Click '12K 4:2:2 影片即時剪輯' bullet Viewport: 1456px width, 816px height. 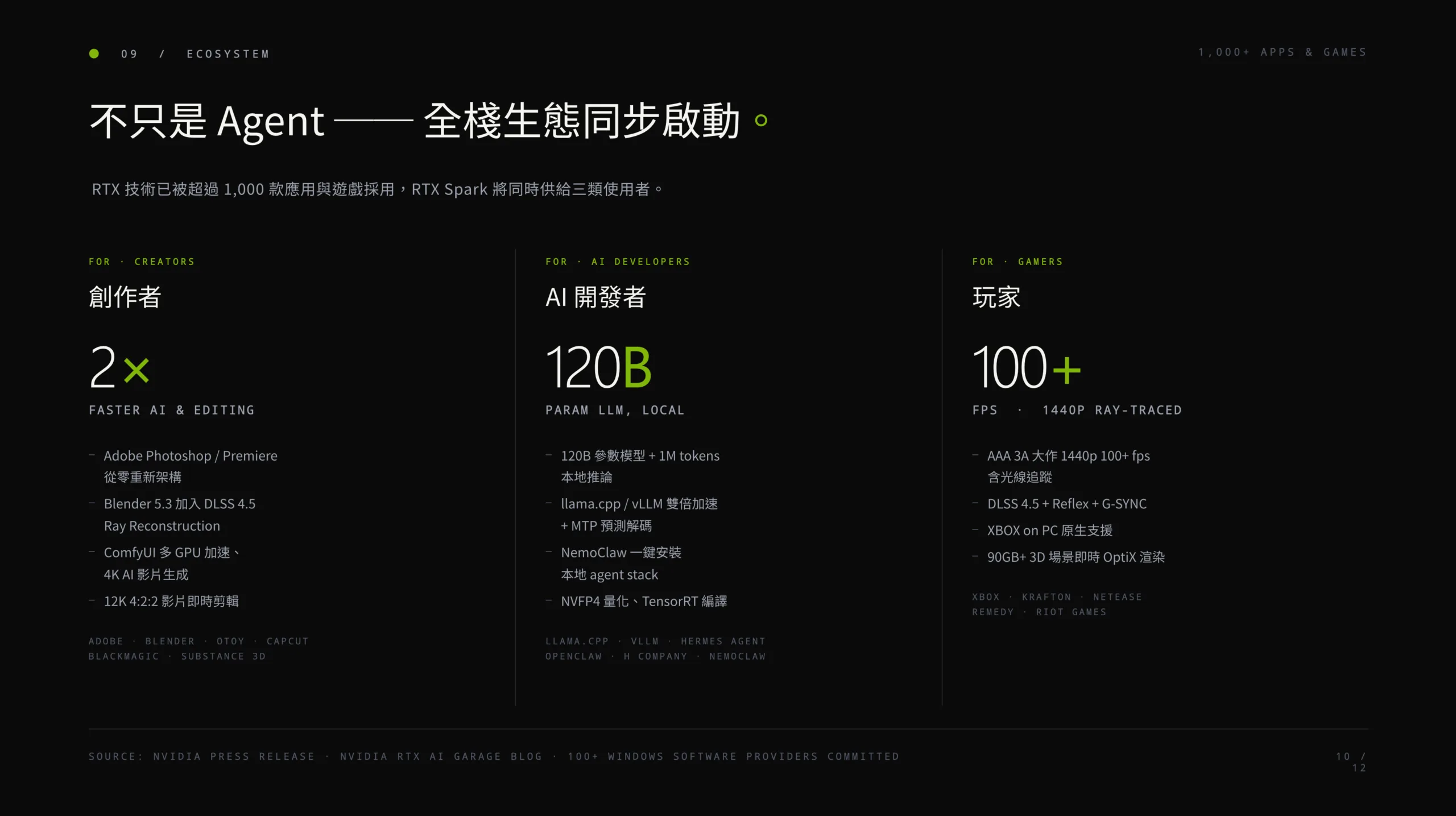pos(171,601)
